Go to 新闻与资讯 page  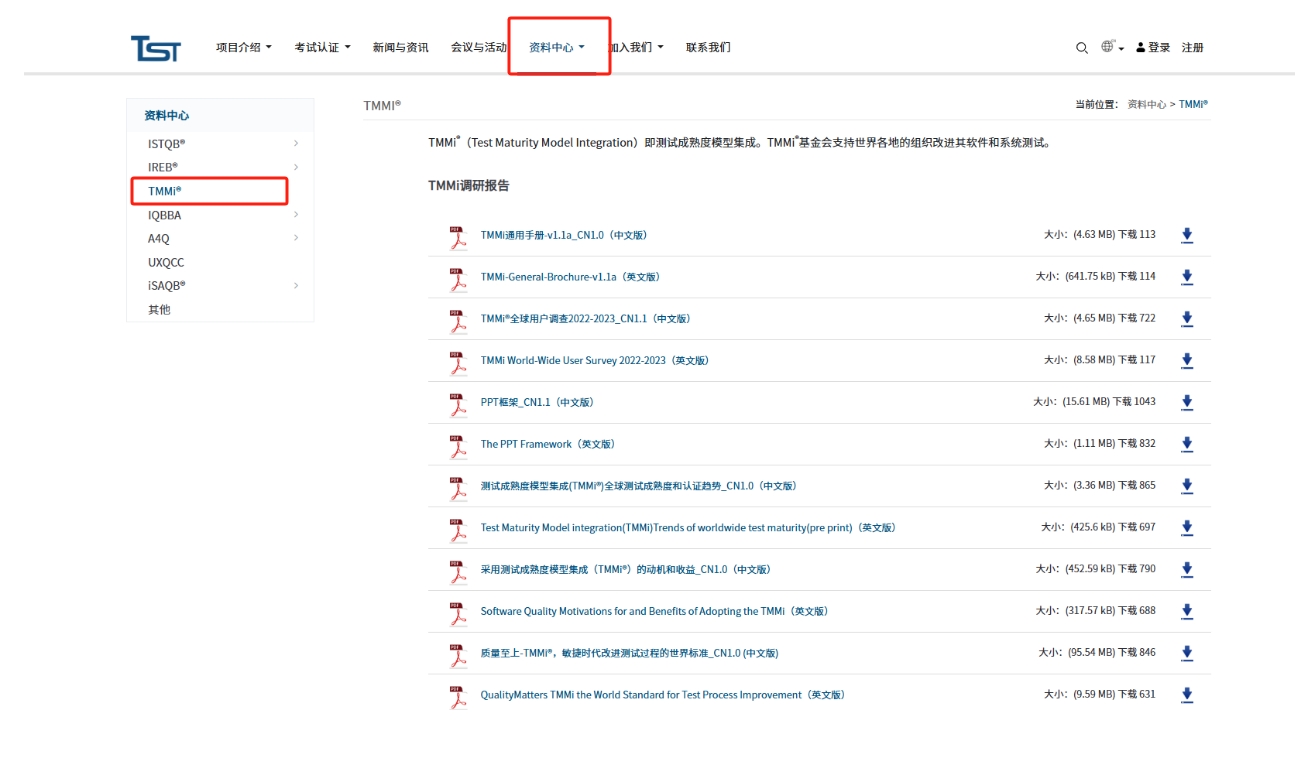tap(400, 47)
